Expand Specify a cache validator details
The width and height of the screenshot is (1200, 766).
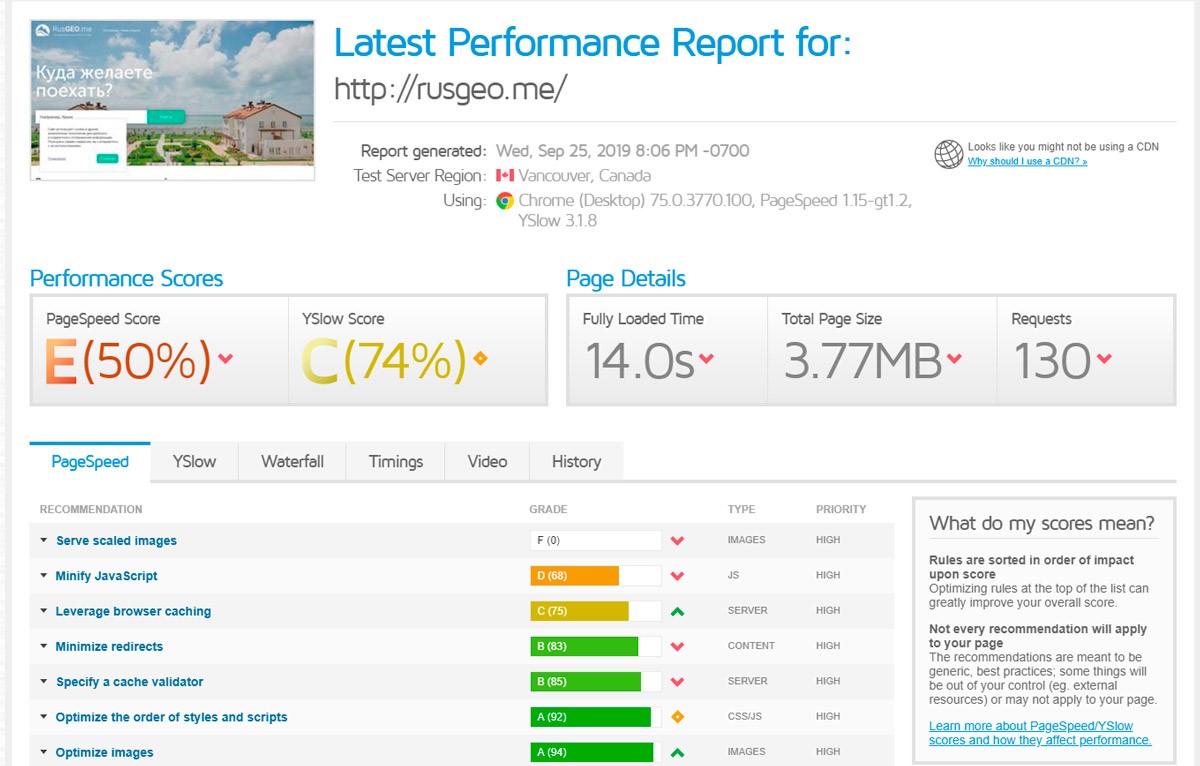(129, 682)
